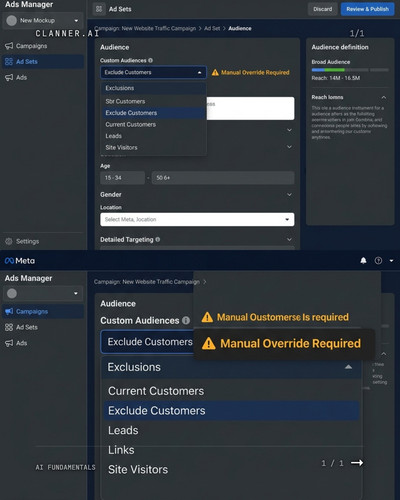Go to Ads in New Mockup sidebar
400x500 pixels.
pos(43,77)
